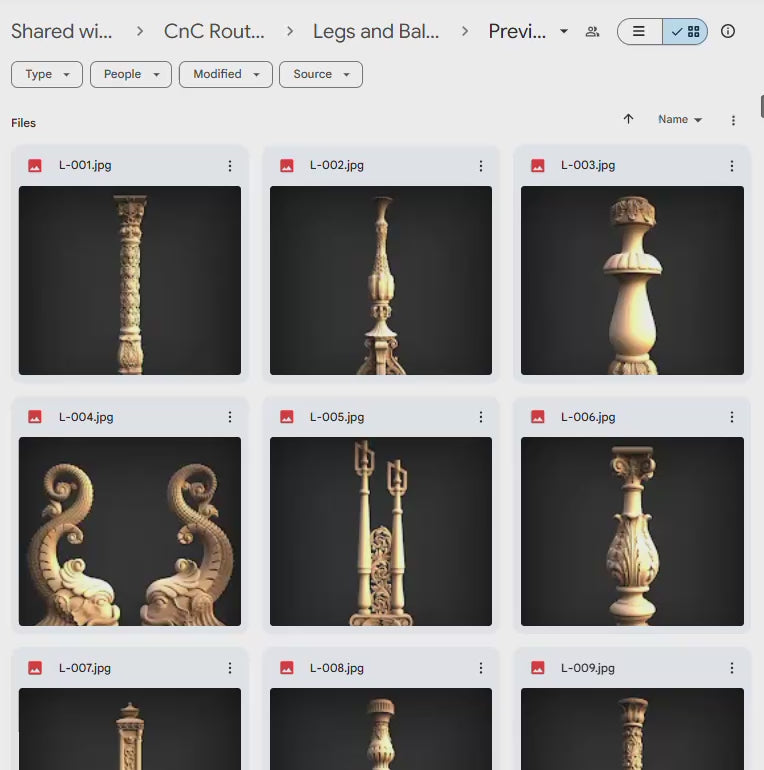The image size is (764, 770).
Task: Open more actions for L-008.jpg
Action: pyautogui.click(x=481, y=668)
